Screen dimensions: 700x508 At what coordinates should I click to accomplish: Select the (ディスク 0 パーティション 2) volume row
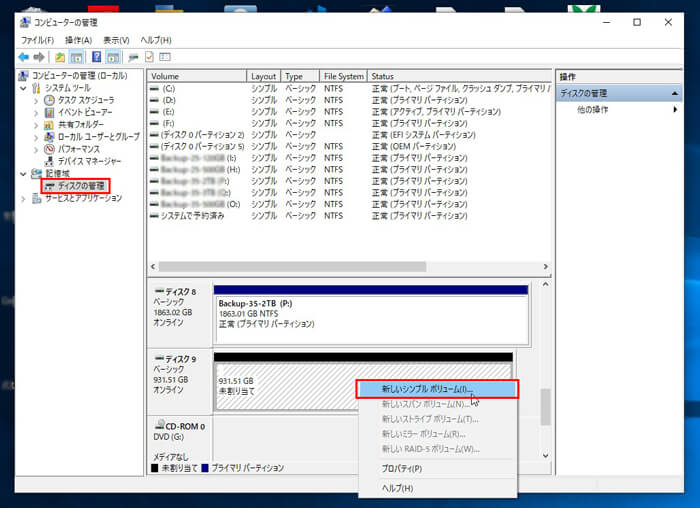[350, 135]
